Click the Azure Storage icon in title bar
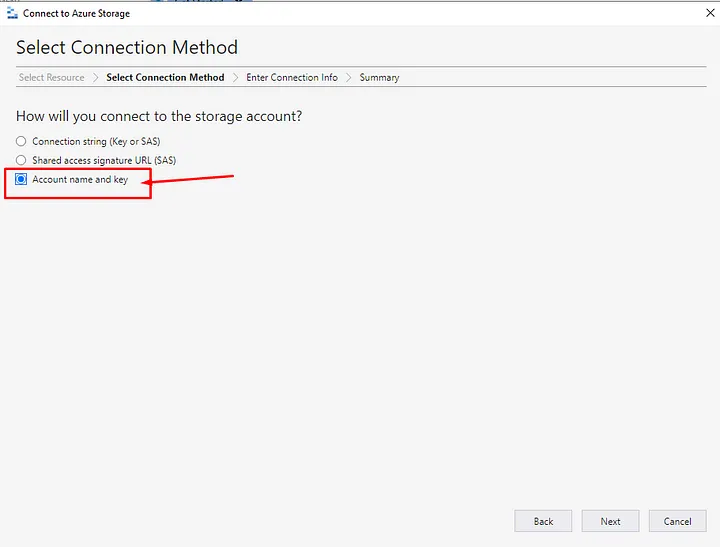The image size is (720, 547). click(12, 14)
